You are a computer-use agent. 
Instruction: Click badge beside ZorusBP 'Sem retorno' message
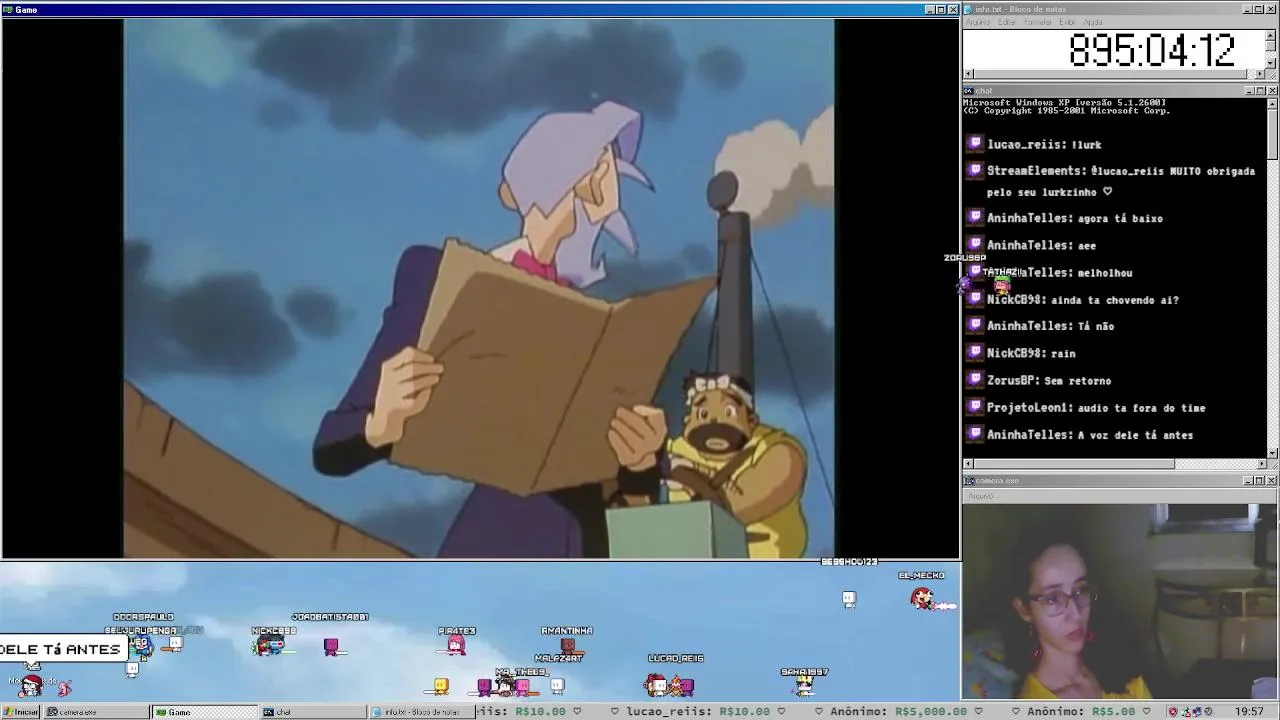click(x=975, y=380)
